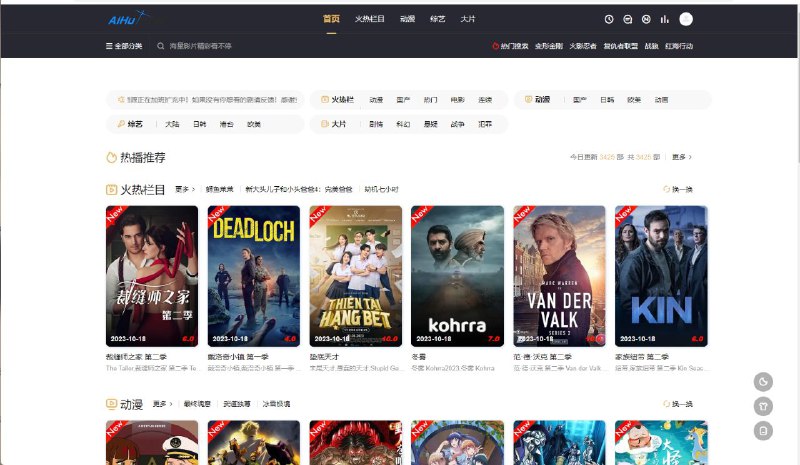Select 港台 in 综艺 category pill
This screenshot has height=465, width=800.
point(226,124)
